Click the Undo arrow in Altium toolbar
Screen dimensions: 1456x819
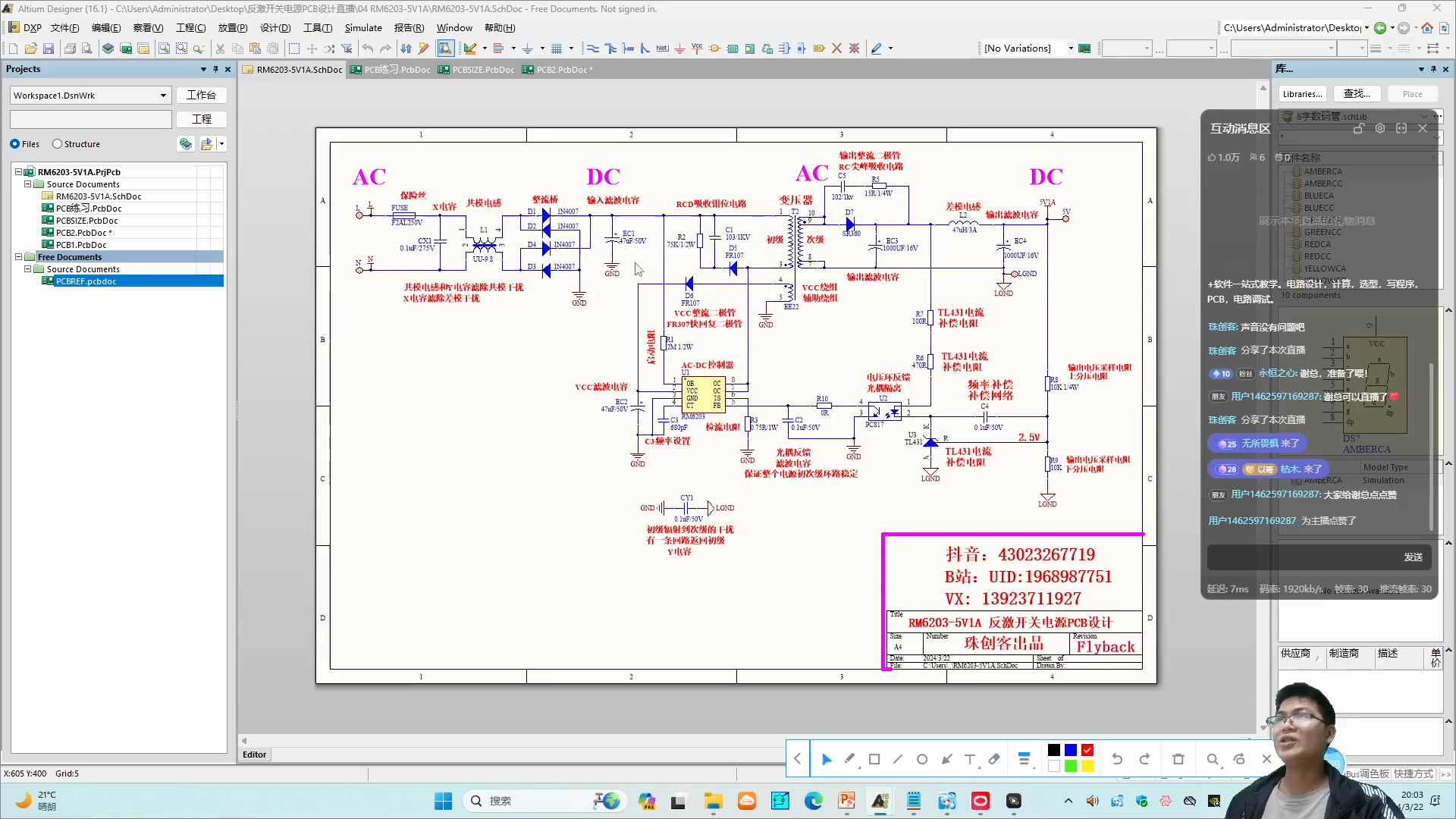click(x=368, y=49)
